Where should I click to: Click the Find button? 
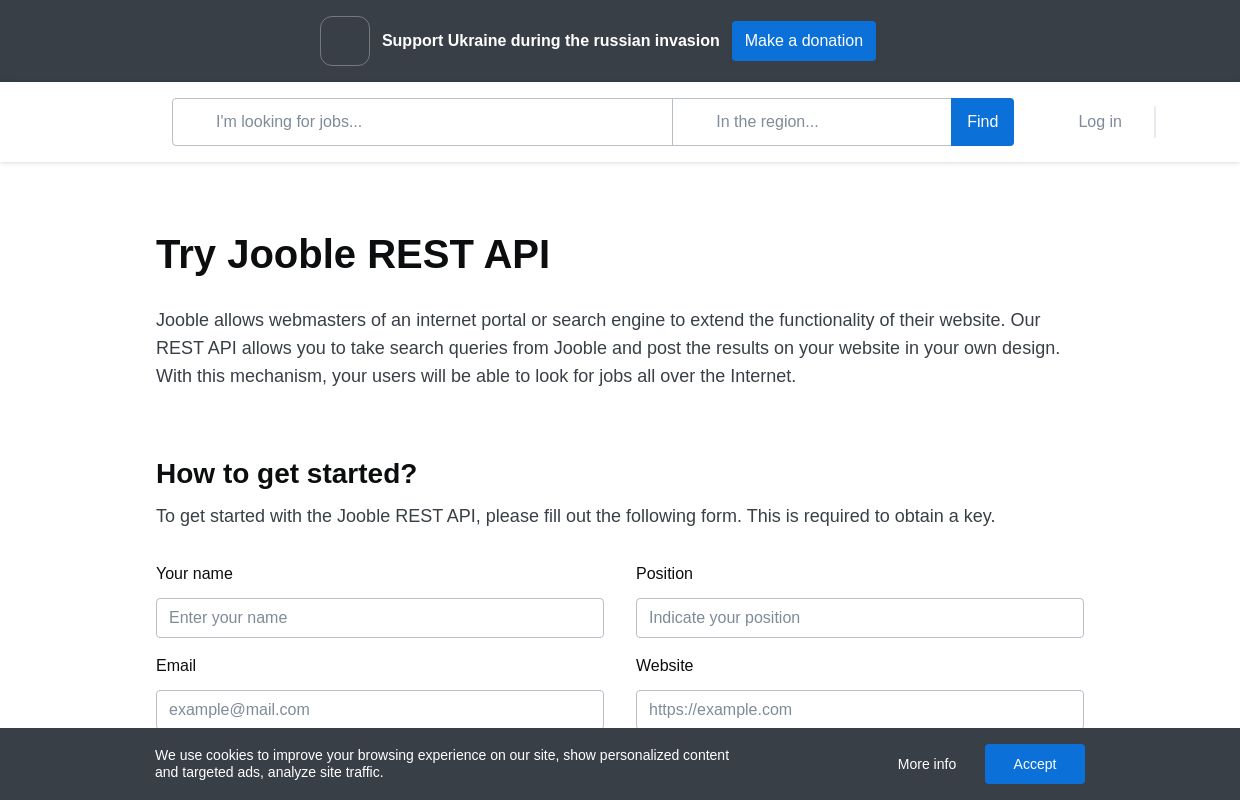[982, 122]
